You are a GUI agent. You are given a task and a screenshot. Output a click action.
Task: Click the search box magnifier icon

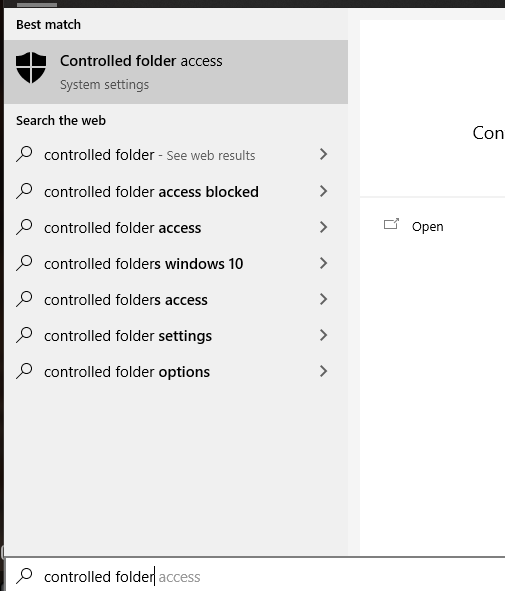pos(24,576)
